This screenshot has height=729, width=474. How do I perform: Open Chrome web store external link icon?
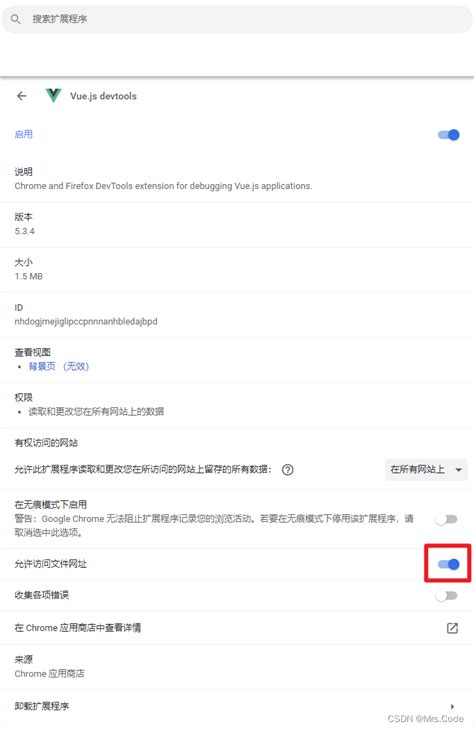point(452,628)
